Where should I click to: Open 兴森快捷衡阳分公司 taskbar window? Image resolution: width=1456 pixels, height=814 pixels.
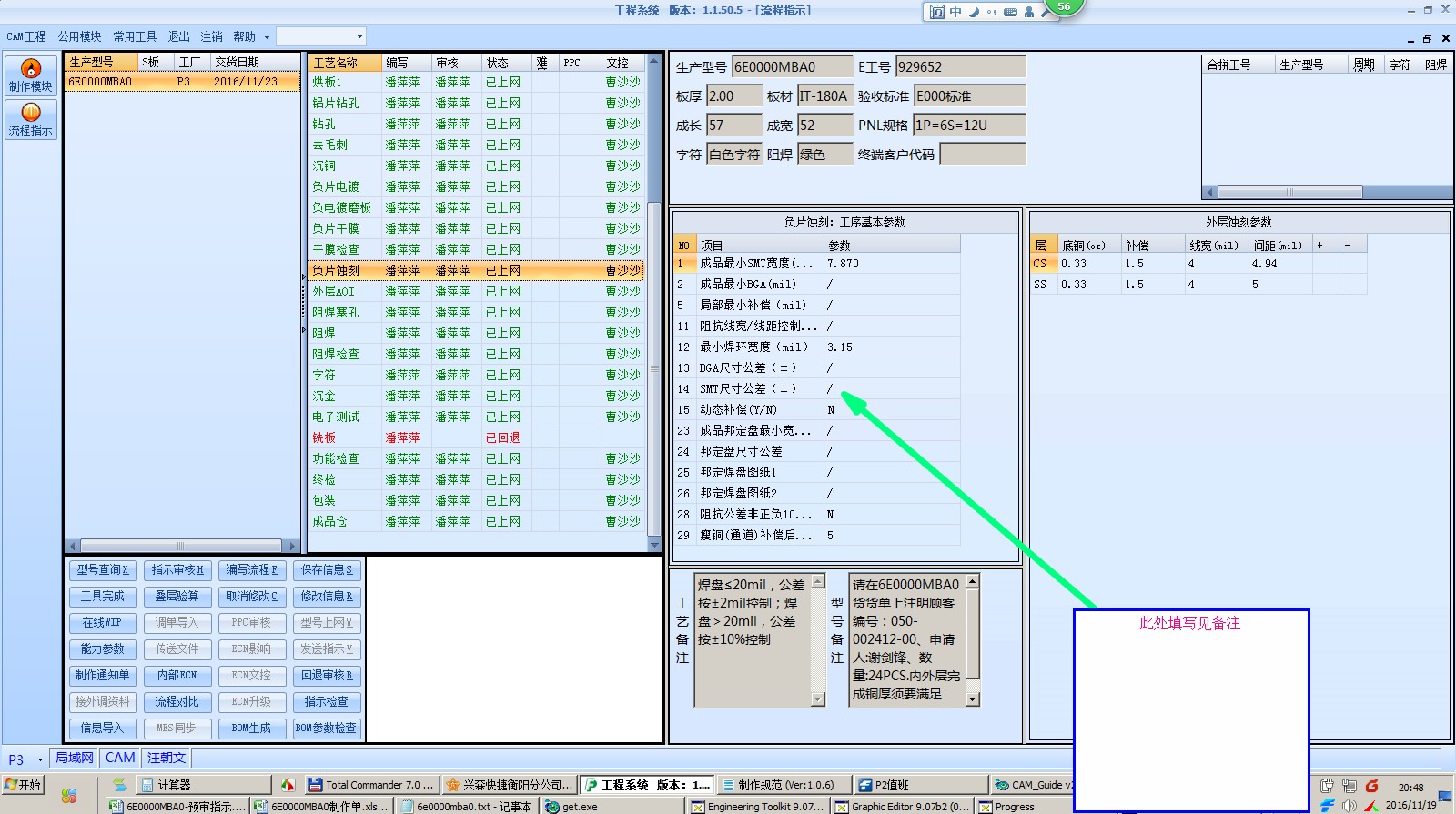point(510,784)
